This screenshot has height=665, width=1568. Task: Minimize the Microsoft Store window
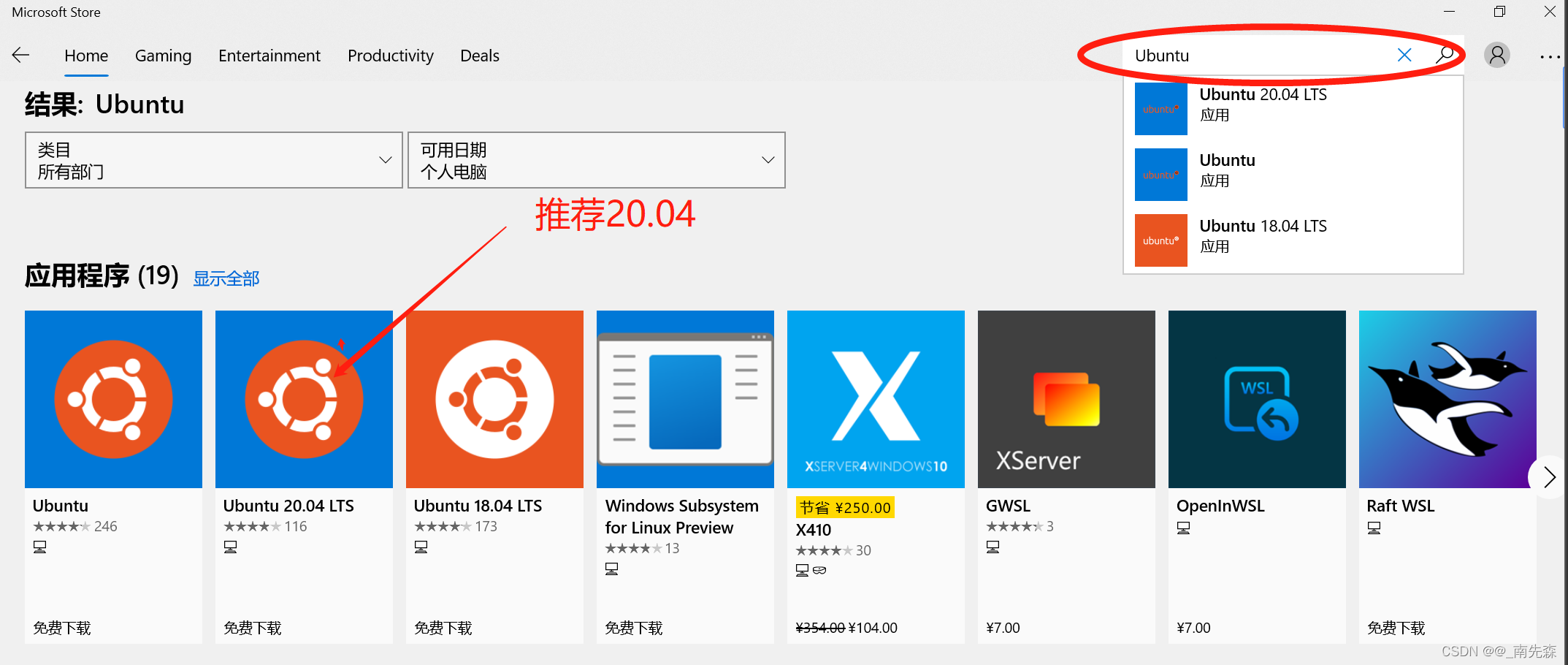[1450, 12]
